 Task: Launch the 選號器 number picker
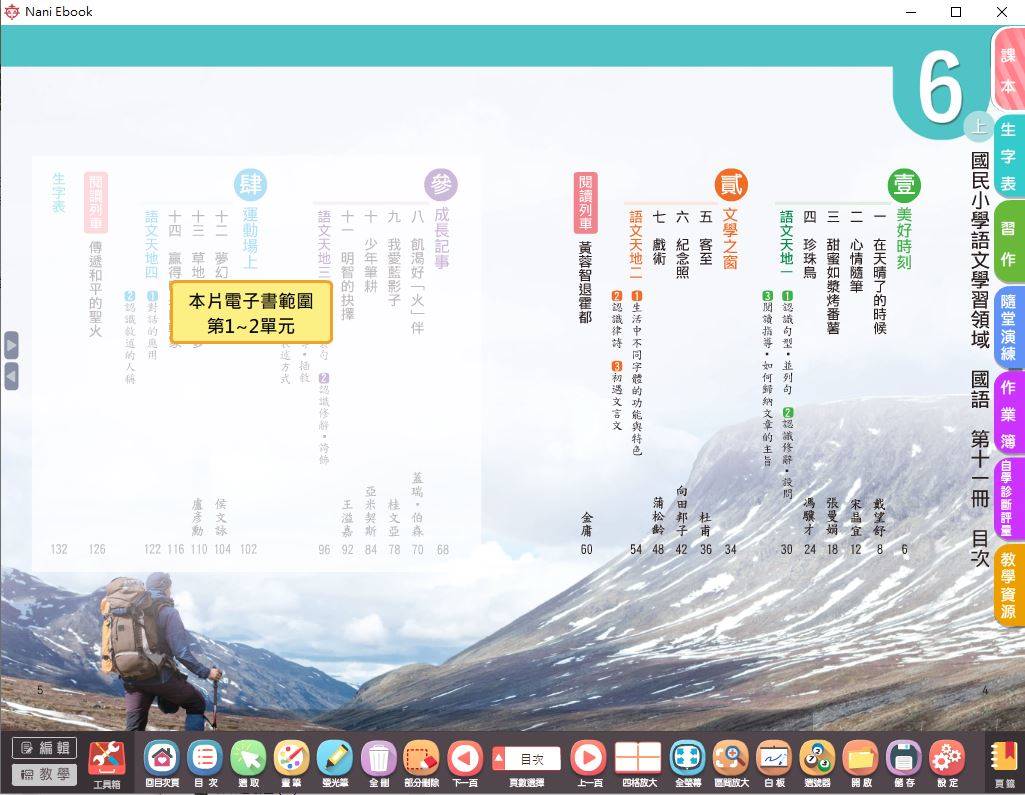(x=817, y=763)
